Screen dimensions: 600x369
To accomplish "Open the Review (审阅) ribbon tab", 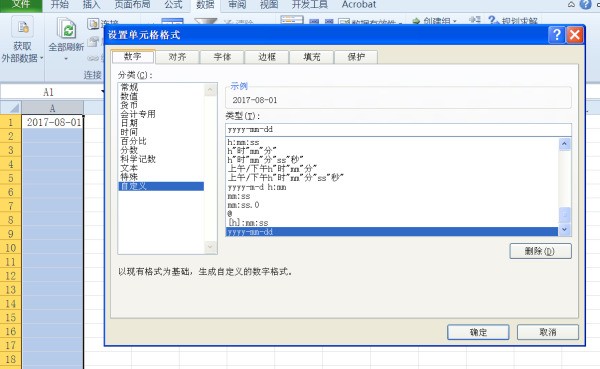I will click(237, 5).
